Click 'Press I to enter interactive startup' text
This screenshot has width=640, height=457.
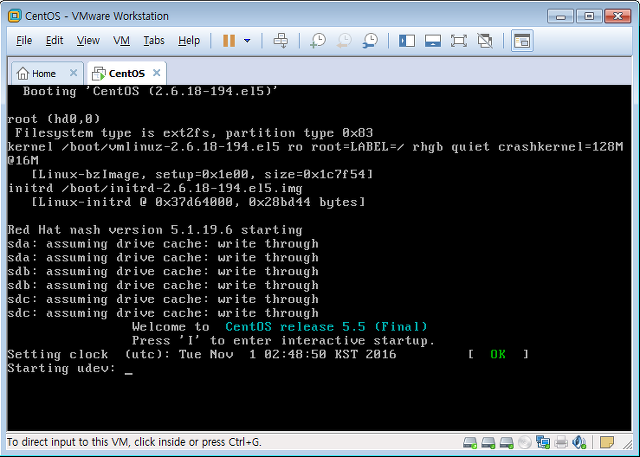click(284, 341)
